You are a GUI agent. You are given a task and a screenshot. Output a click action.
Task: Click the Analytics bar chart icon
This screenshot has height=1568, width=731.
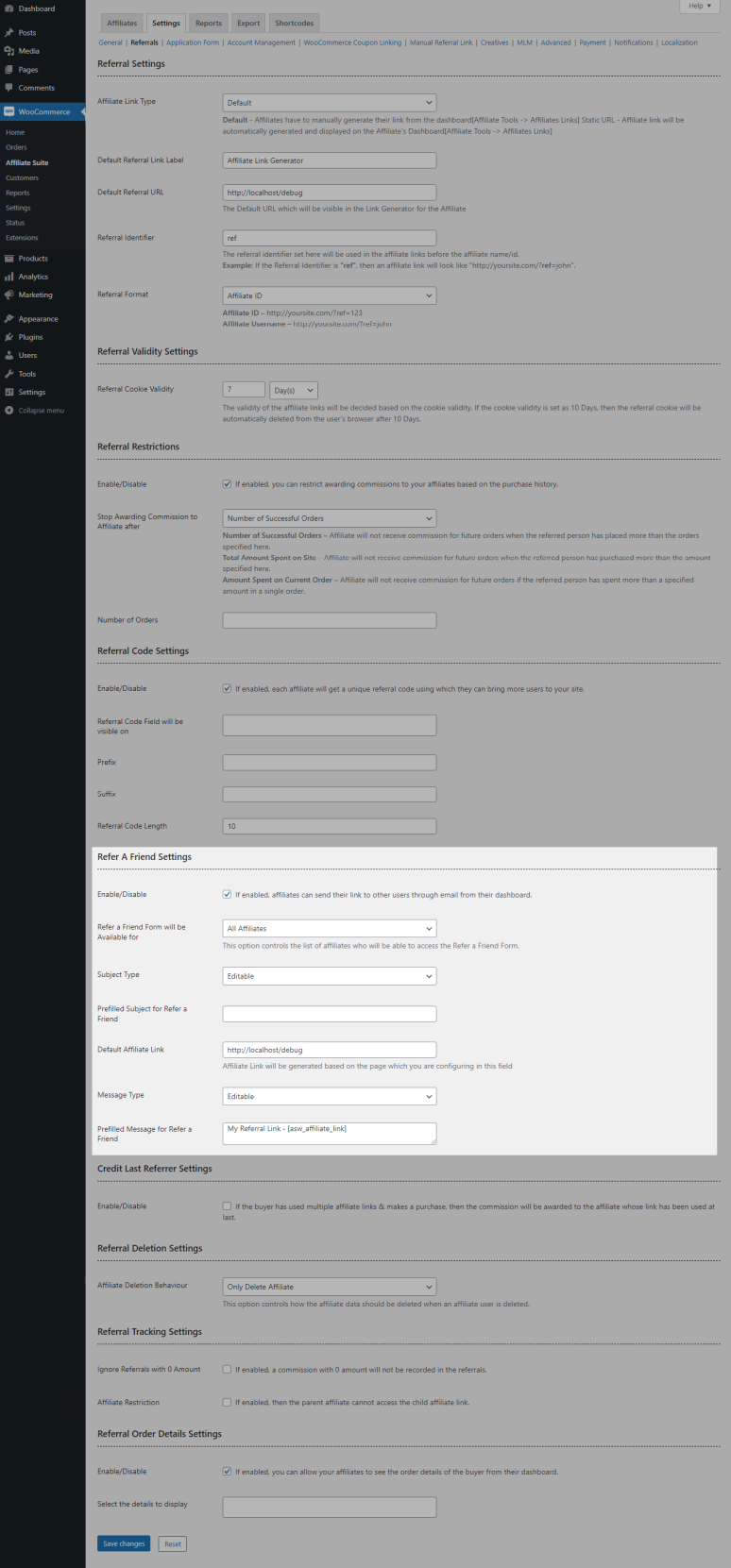click(8, 277)
